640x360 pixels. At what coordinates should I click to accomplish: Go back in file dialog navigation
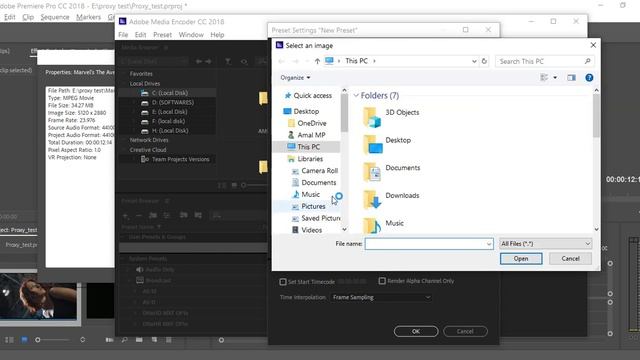point(281,61)
